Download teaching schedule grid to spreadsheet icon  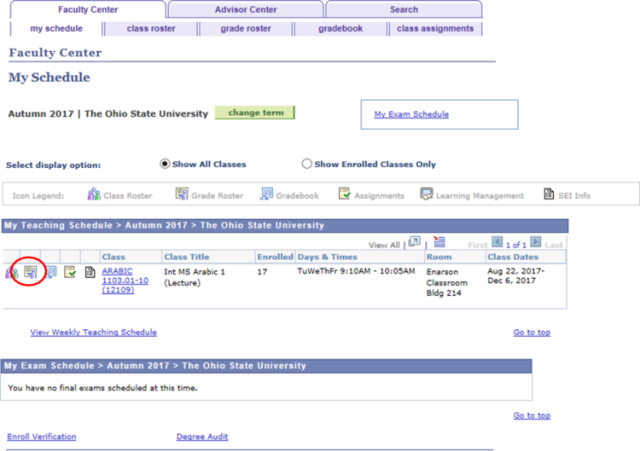click(x=439, y=242)
